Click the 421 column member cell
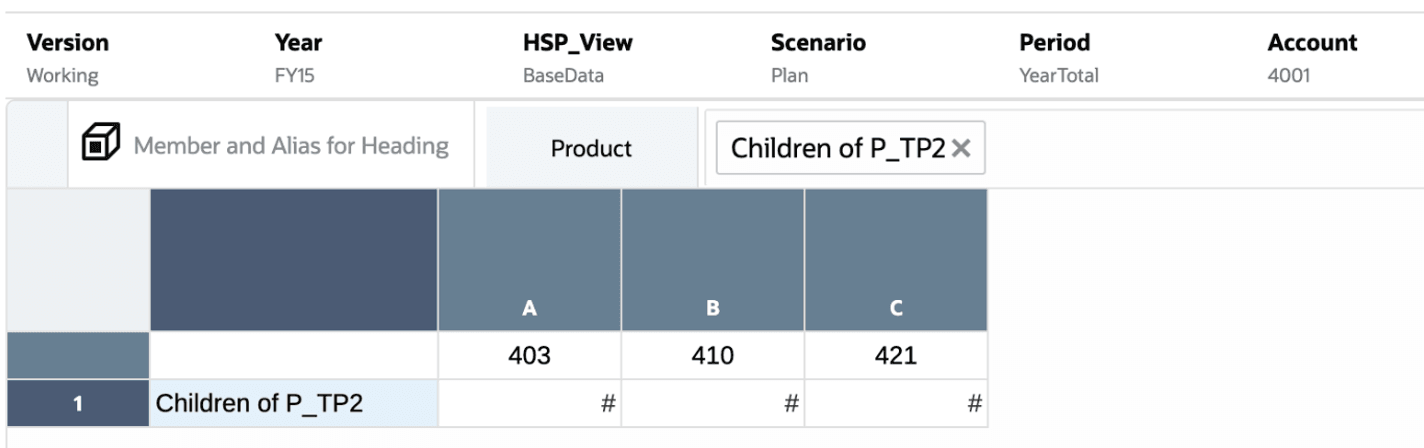The image size is (1424, 448). tap(895, 356)
